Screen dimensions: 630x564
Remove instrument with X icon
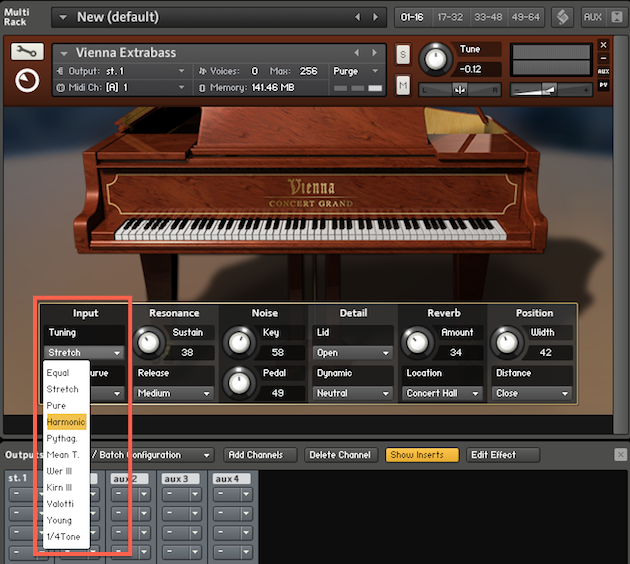[x=603, y=45]
